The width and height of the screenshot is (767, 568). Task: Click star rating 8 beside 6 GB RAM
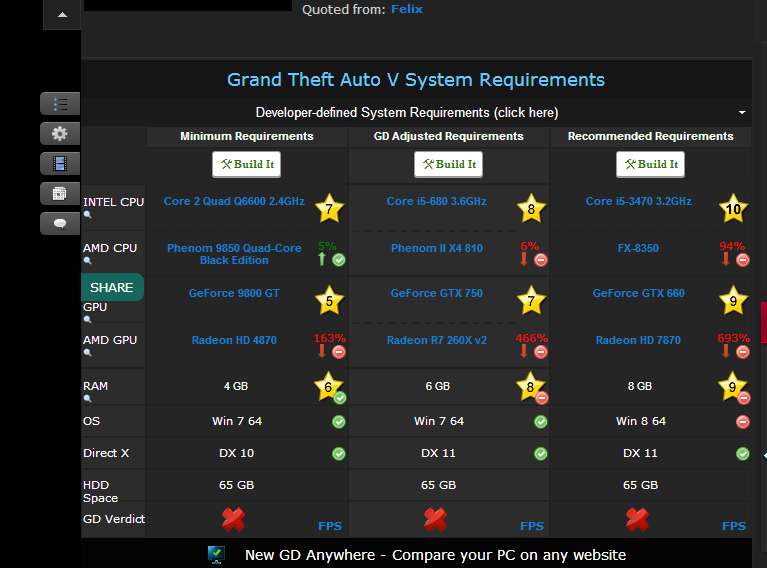[x=530, y=386]
